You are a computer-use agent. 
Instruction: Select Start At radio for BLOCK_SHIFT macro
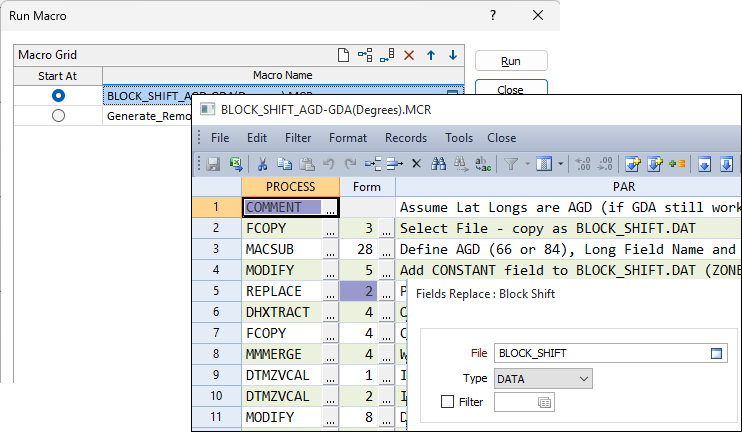(x=58, y=96)
